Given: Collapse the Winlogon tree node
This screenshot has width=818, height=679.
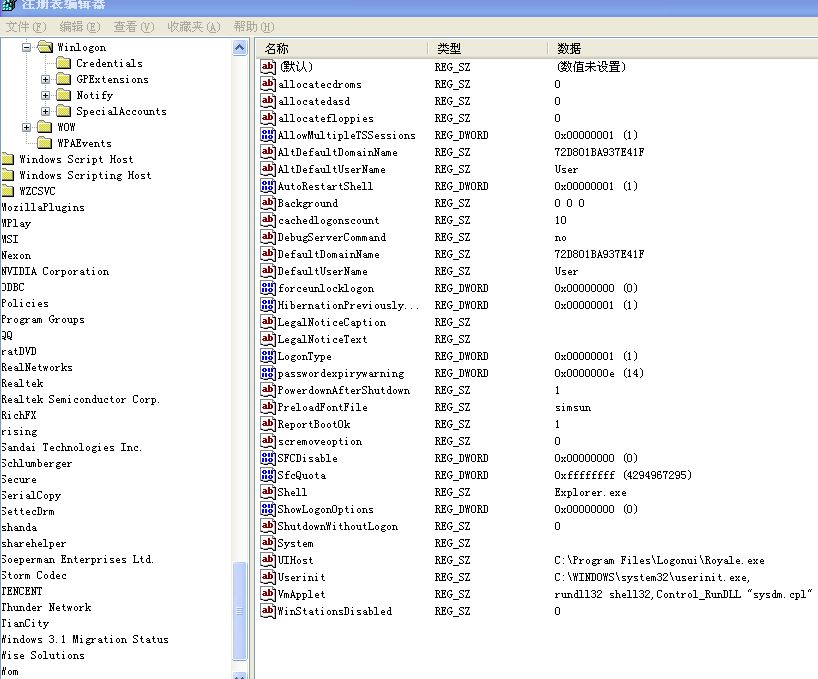Looking at the screenshot, I should click(26, 47).
